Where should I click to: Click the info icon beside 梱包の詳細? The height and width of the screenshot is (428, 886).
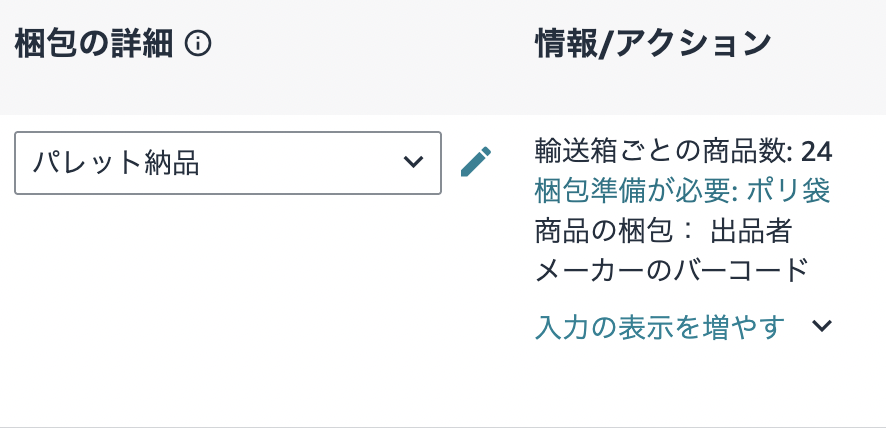tap(198, 43)
